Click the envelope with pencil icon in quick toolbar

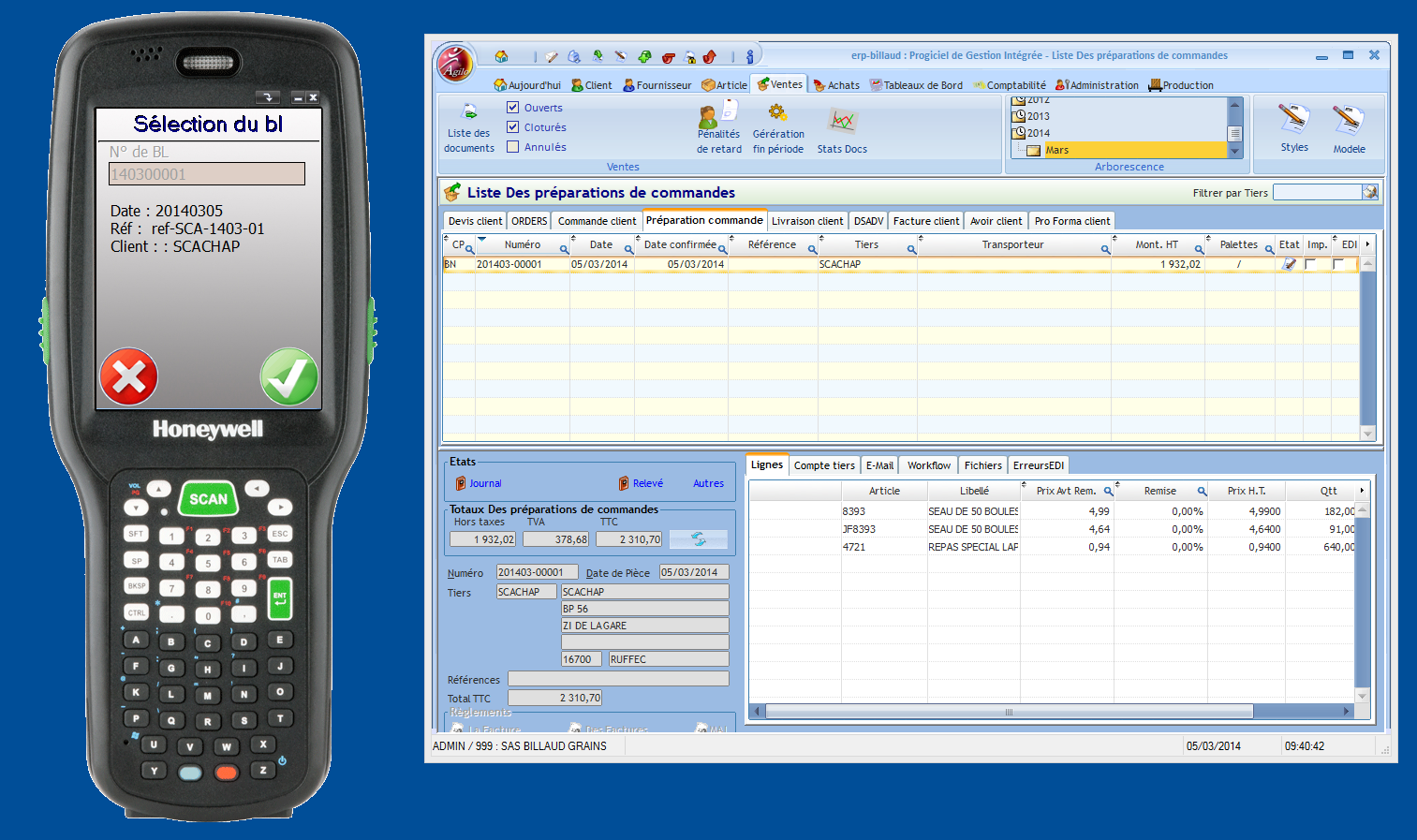pyautogui.click(x=552, y=57)
